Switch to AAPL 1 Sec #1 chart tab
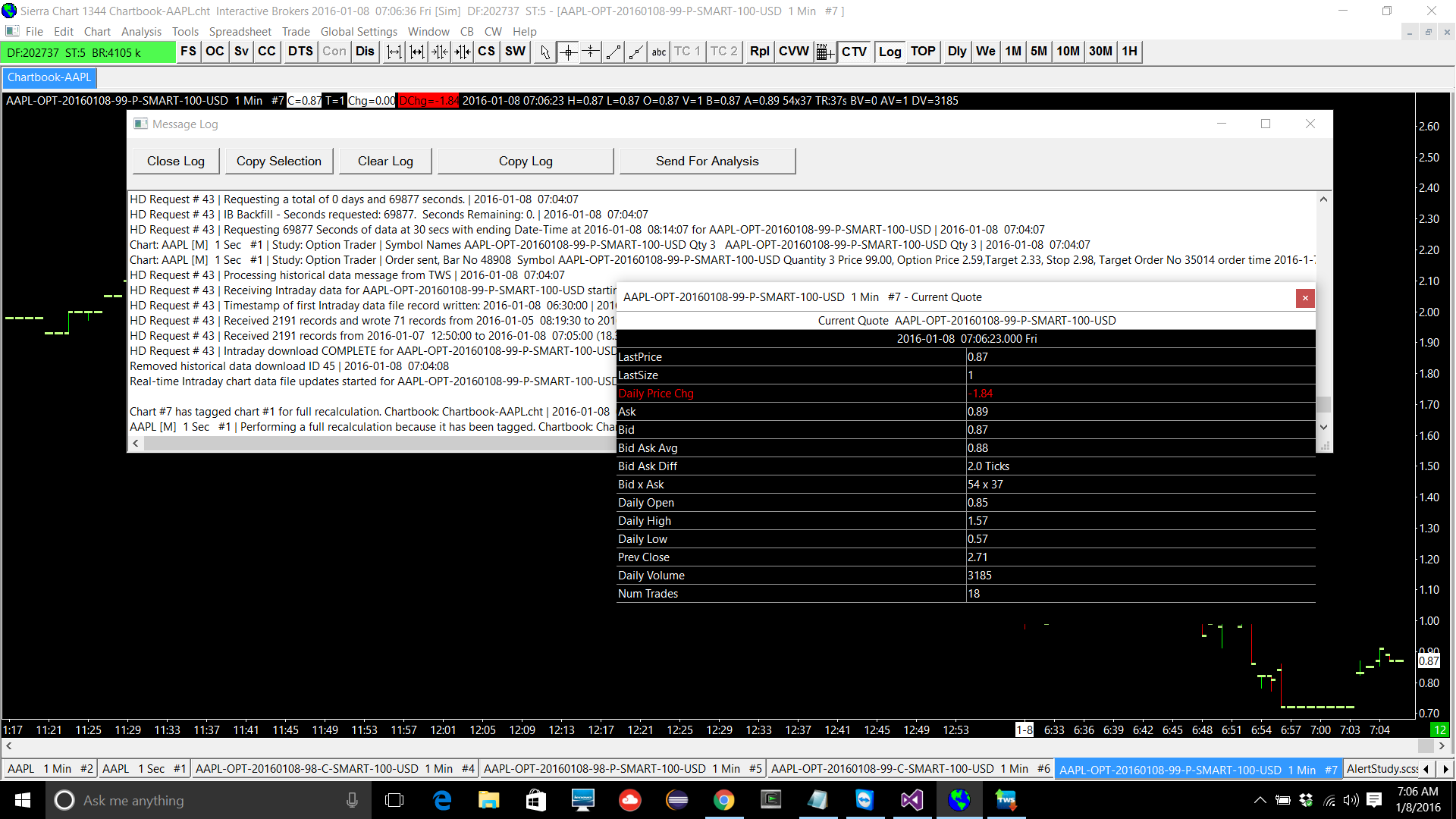Screen dimensions: 1456x819 pyautogui.click(x=144, y=769)
